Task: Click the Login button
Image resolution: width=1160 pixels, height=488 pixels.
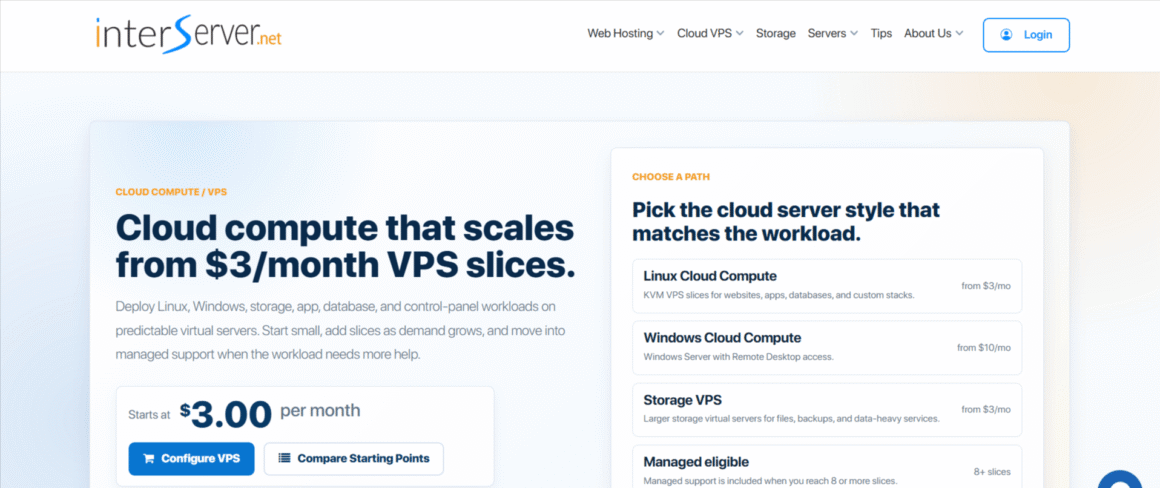Action: [1026, 35]
